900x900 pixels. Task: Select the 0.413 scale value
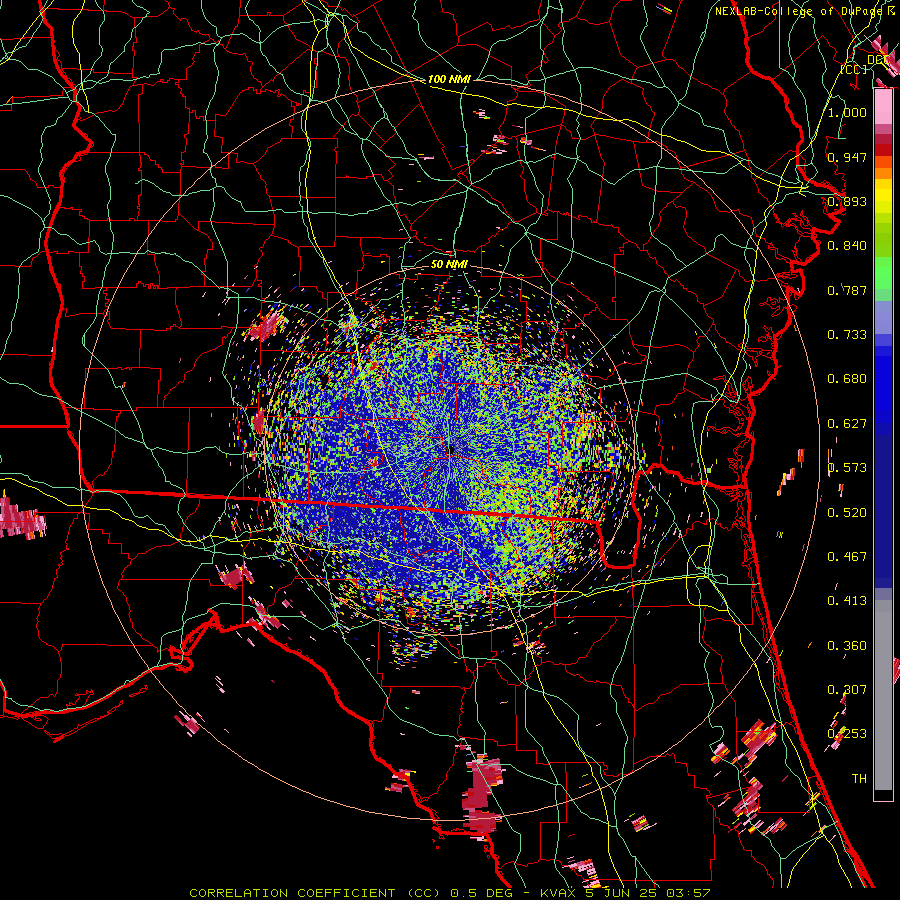(847, 601)
